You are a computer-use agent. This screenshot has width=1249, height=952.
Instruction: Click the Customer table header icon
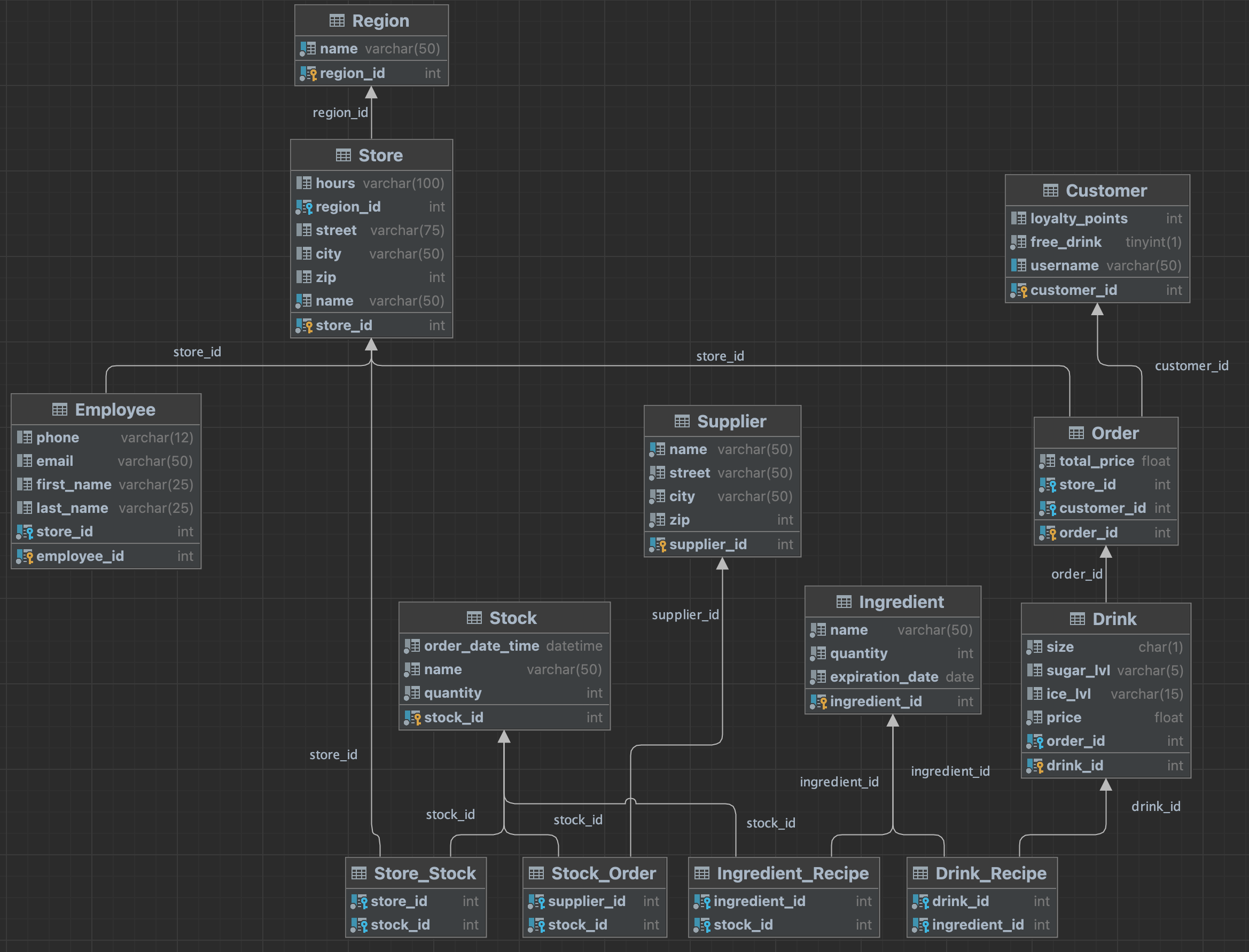[1050, 191]
